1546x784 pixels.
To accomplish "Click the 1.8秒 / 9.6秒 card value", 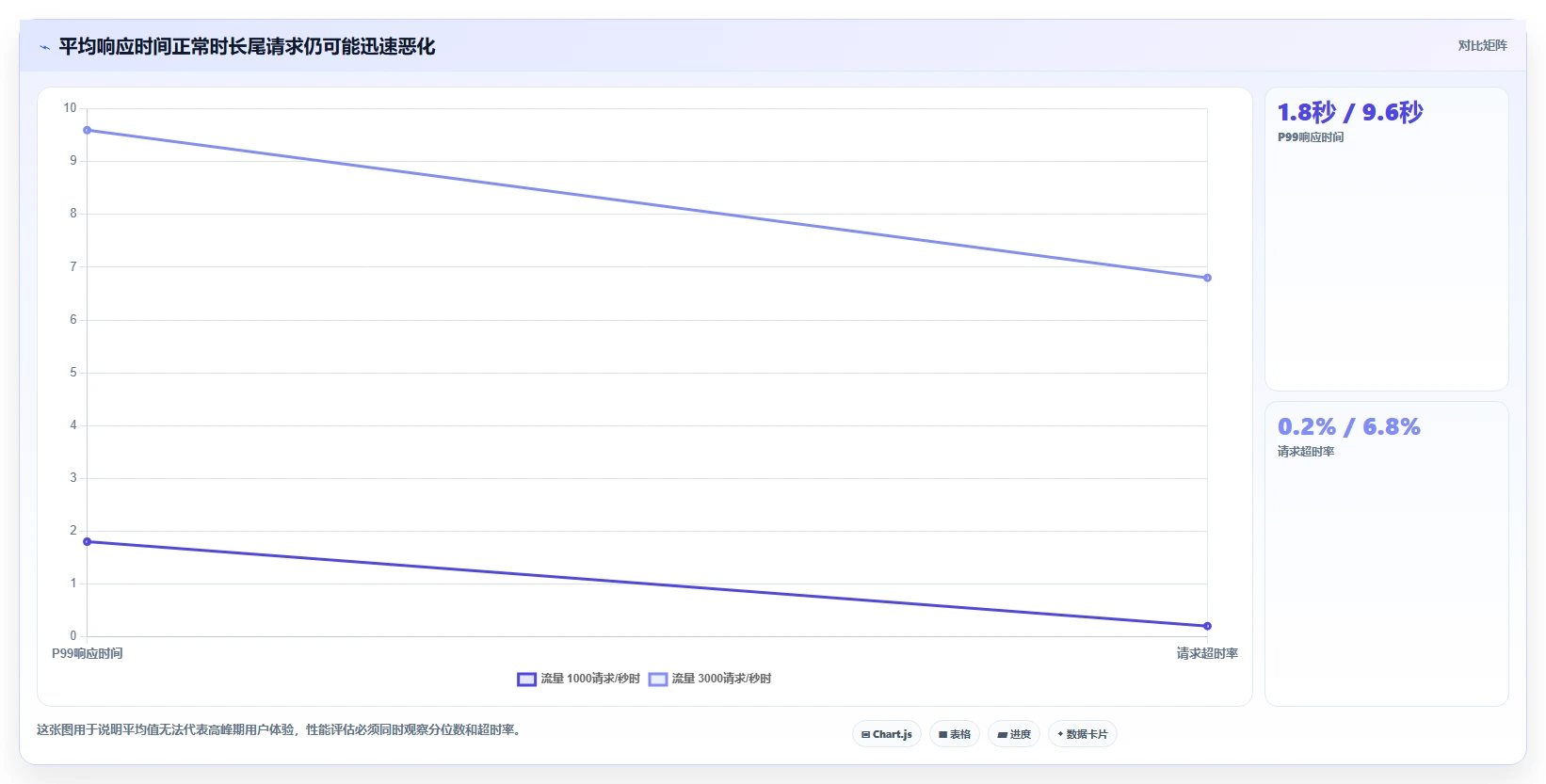I will tap(1350, 112).
